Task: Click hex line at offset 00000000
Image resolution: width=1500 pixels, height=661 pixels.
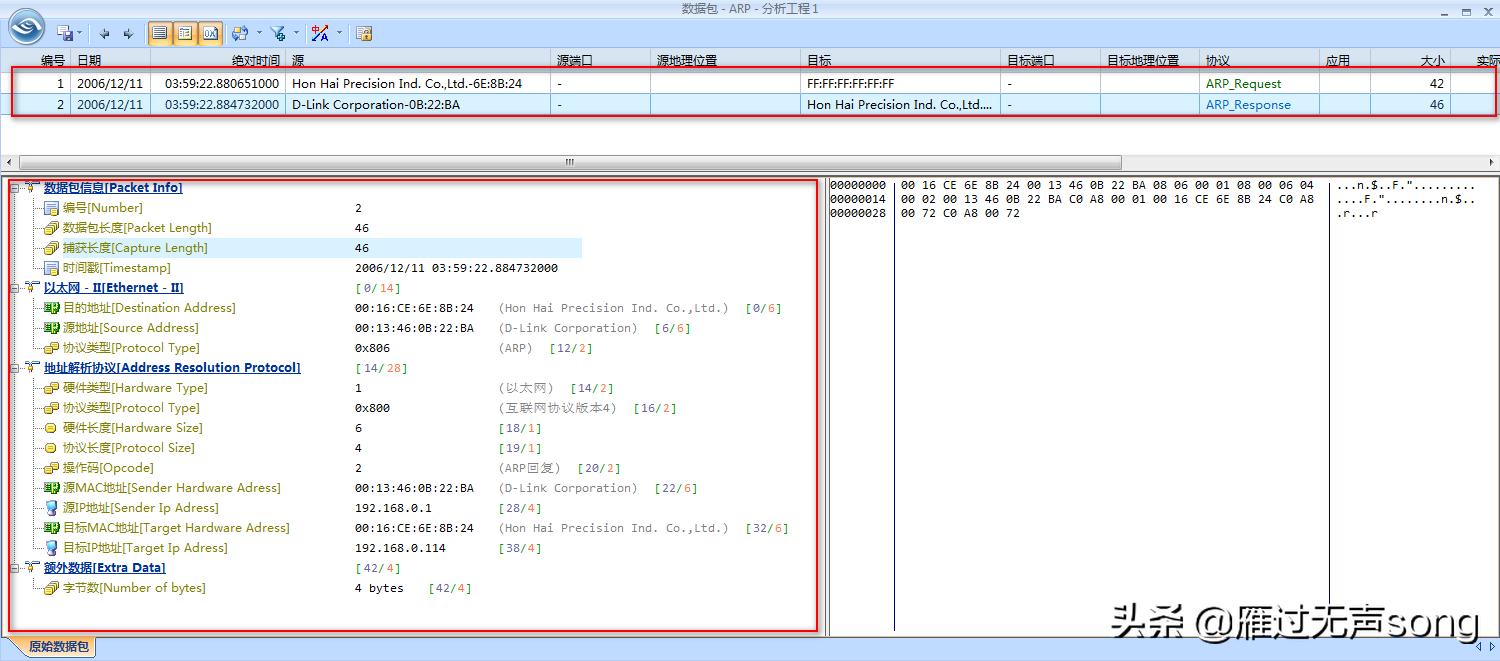Action: [x=1108, y=186]
